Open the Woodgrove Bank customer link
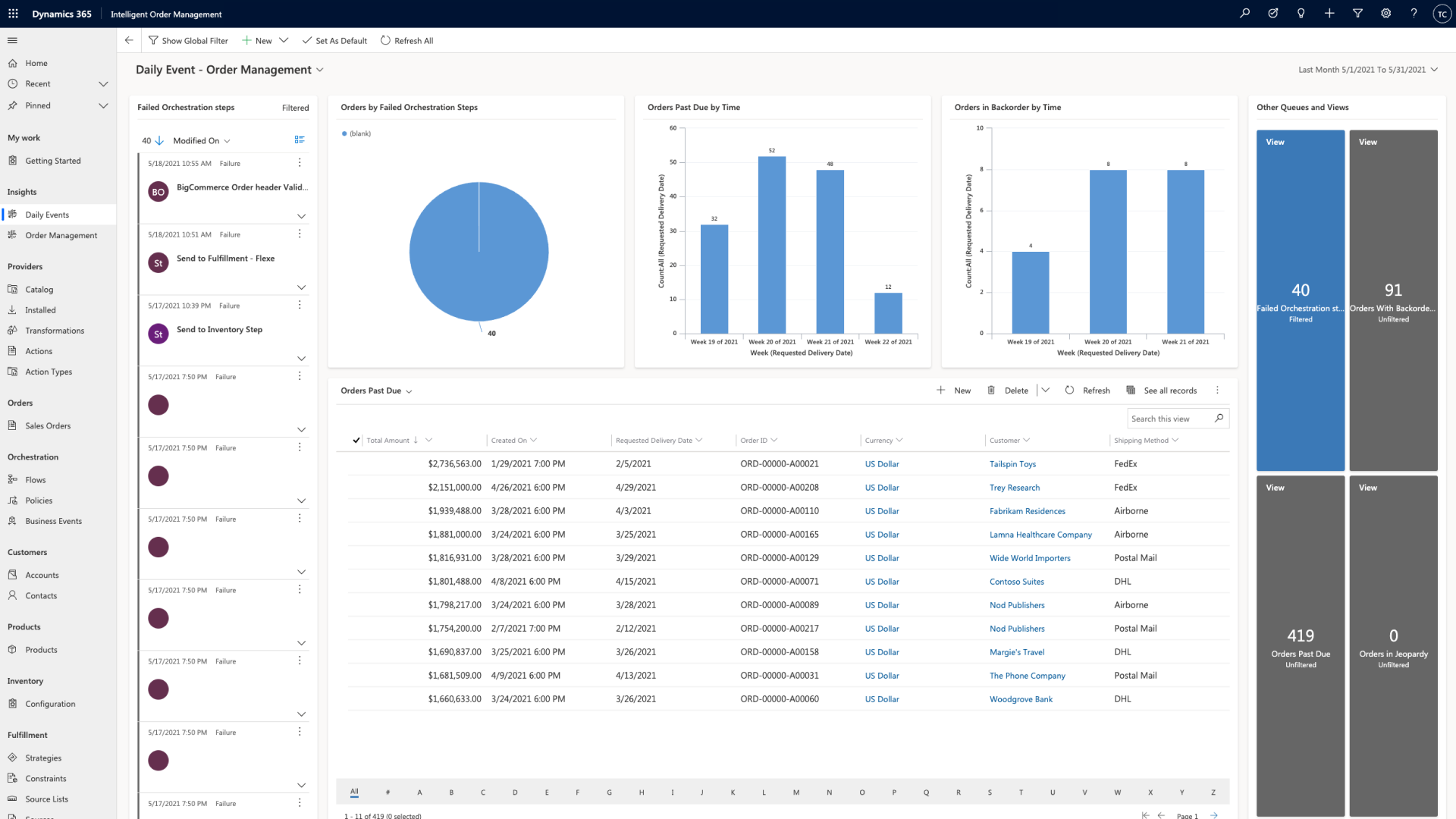The height and width of the screenshot is (819, 1456). [x=1021, y=699]
